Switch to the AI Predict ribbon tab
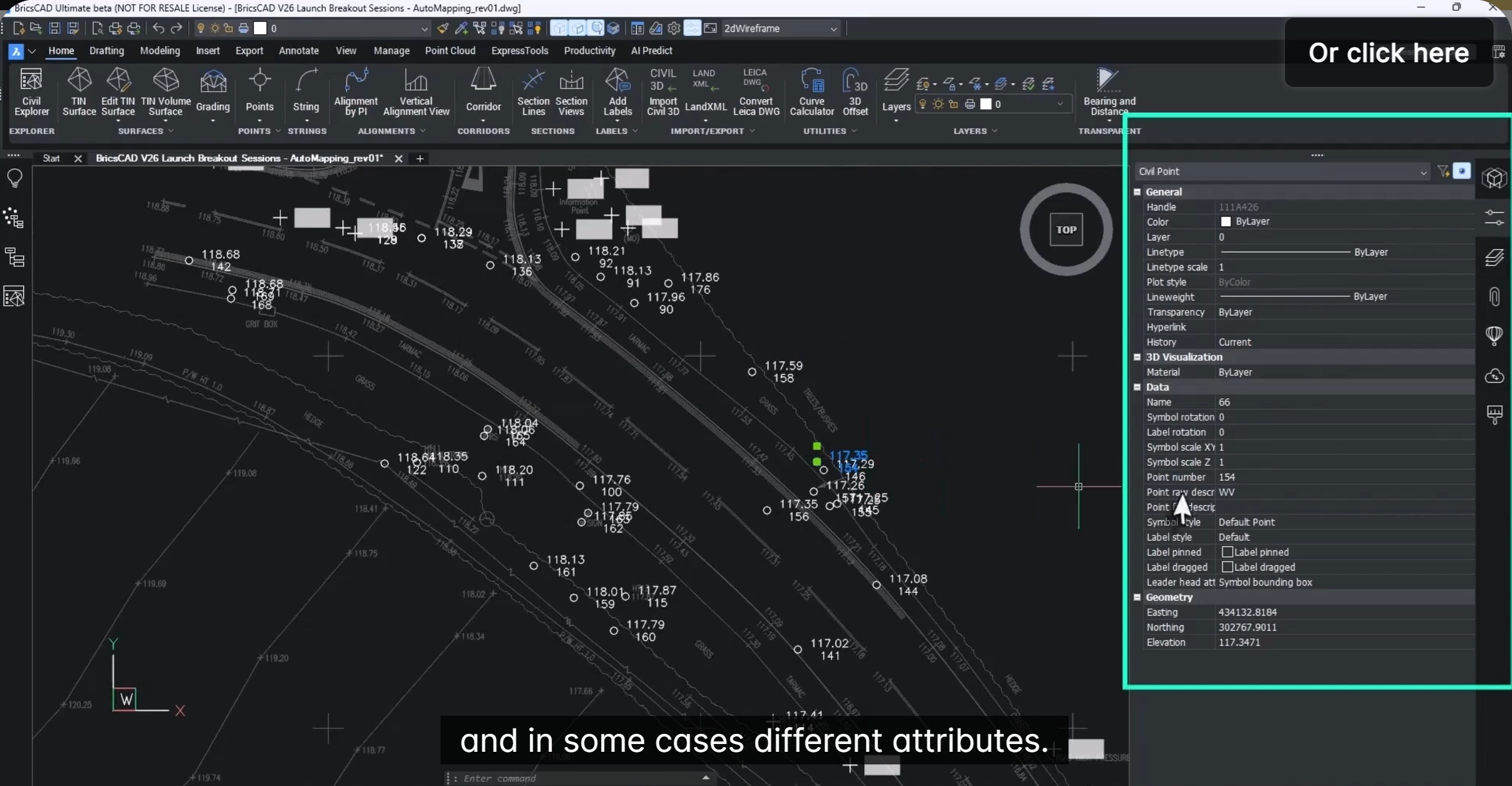Viewport: 1512px width, 786px height. 652,51
